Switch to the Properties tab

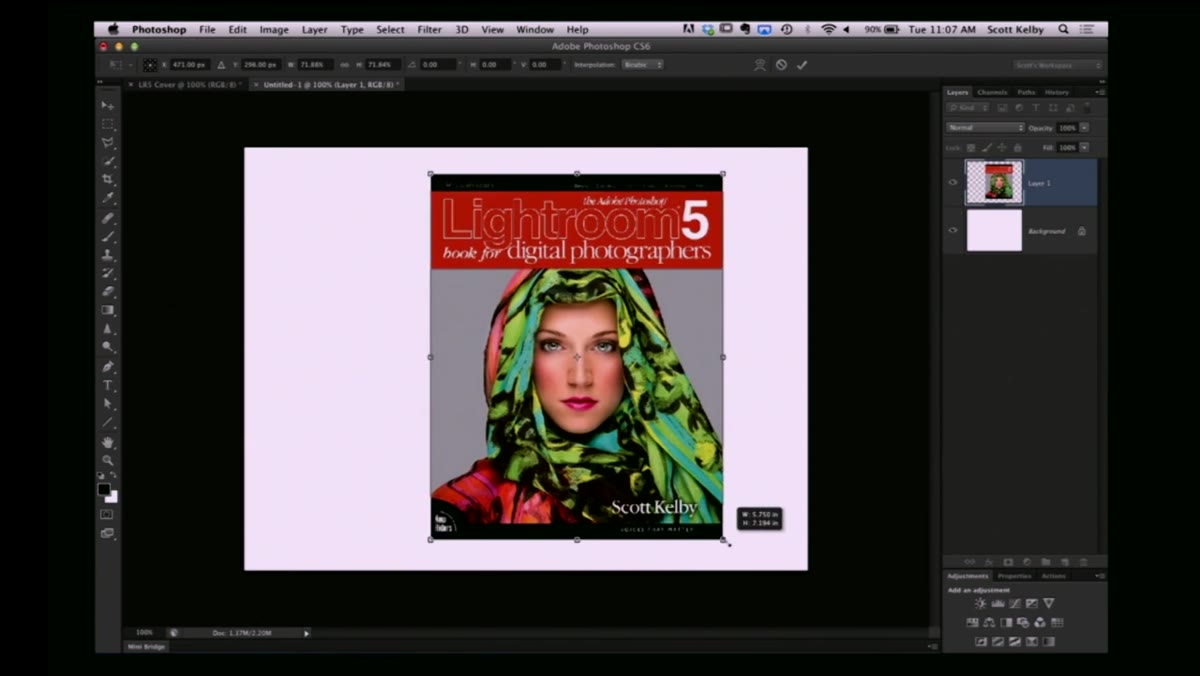pyautogui.click(x=1015, y=576)
